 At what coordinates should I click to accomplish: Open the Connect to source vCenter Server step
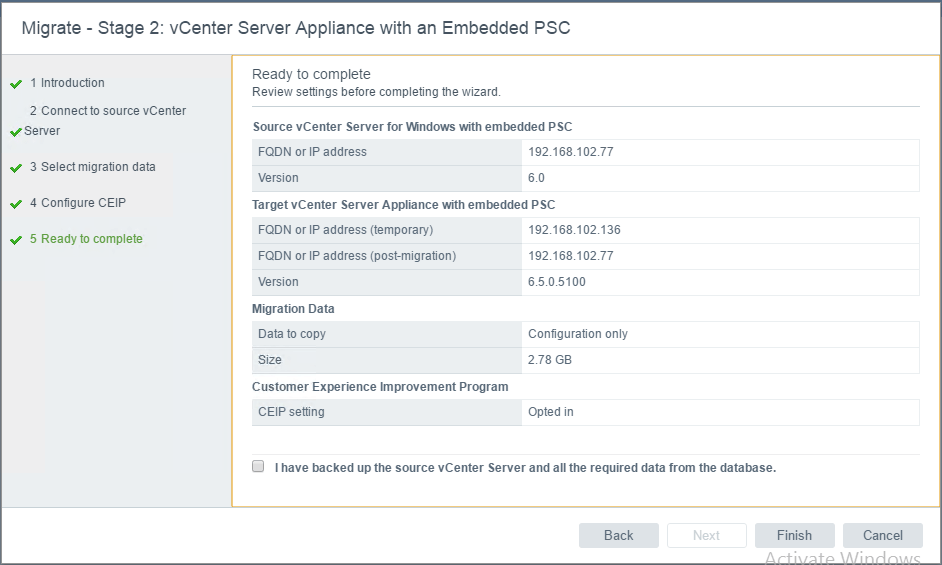click(x=105, y=120)
